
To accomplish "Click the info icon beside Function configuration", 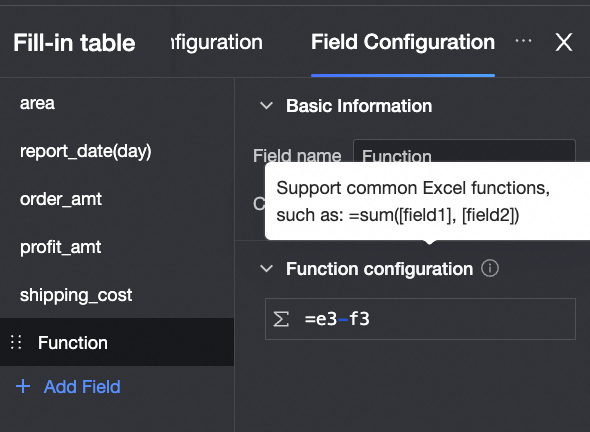I will (x=490, y=269).
